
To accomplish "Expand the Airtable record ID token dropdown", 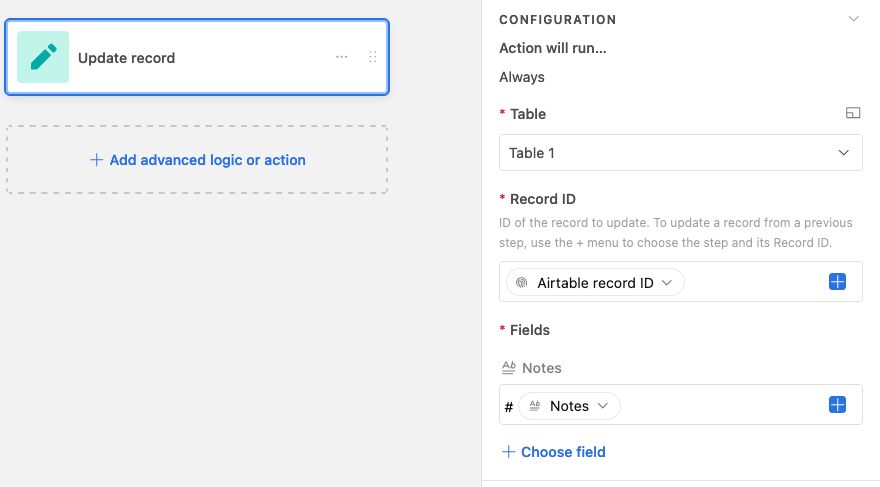I will 667,283.
